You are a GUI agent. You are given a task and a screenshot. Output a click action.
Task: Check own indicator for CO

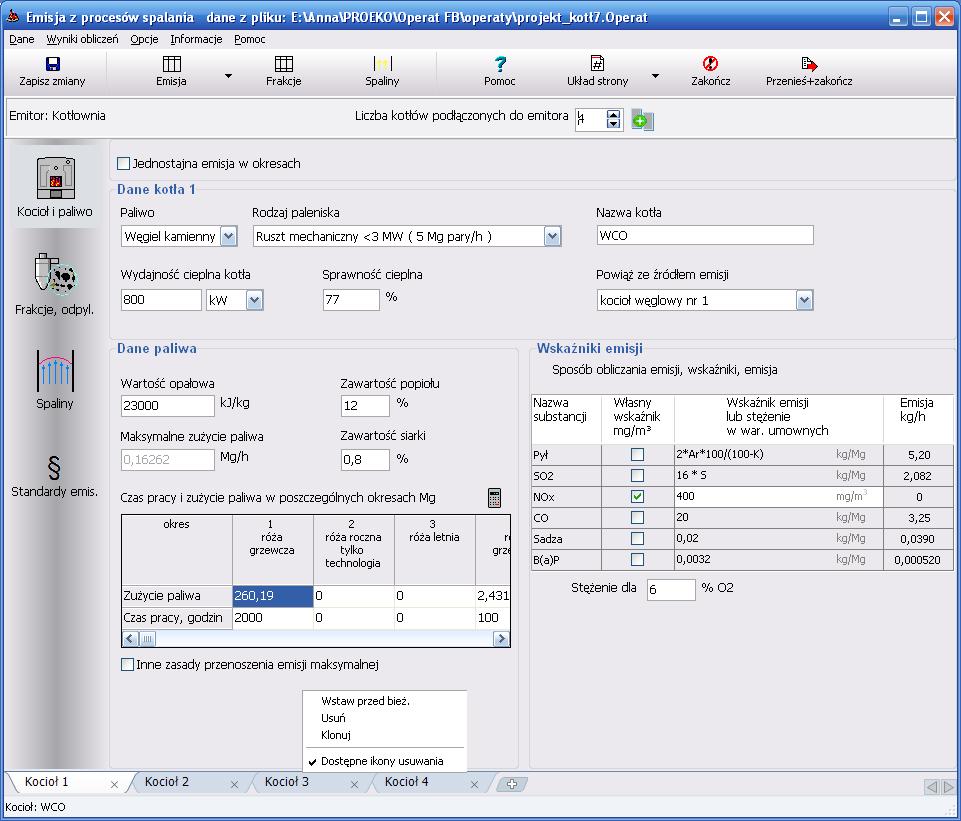pyautogui.click(x=637, y=517)
